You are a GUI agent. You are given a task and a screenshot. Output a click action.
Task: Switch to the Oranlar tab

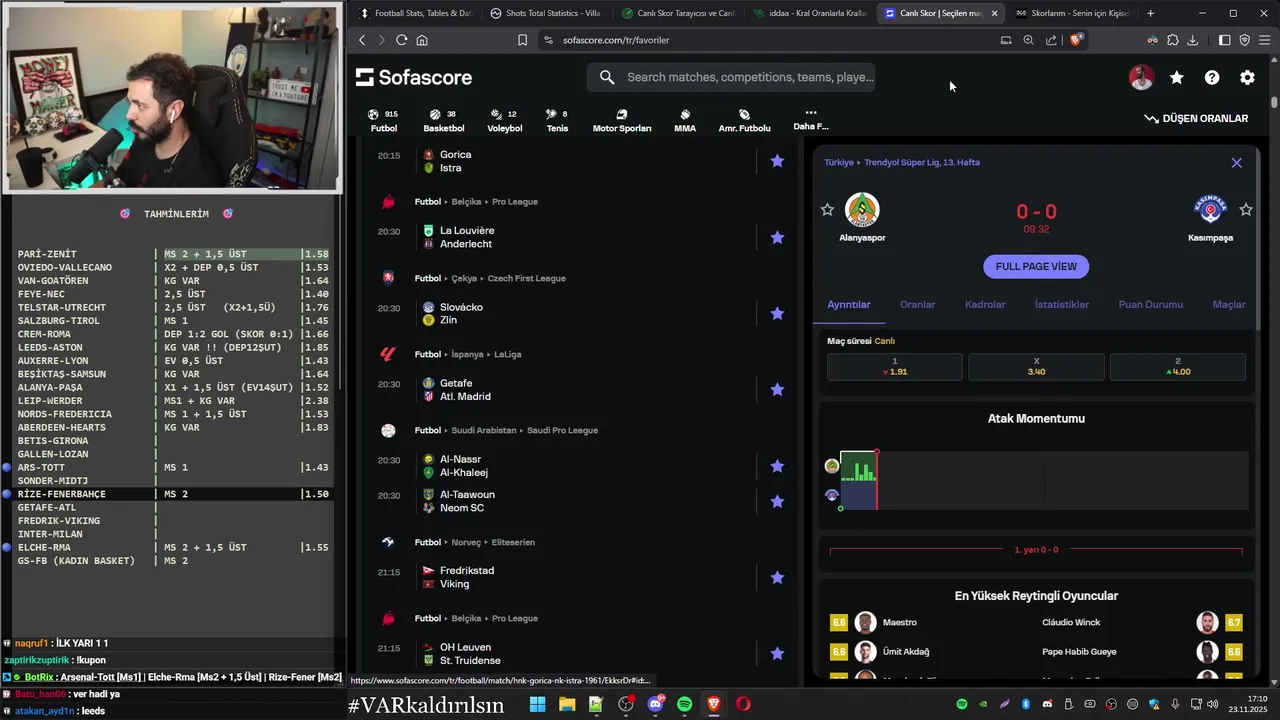click(x=917, y=304)
